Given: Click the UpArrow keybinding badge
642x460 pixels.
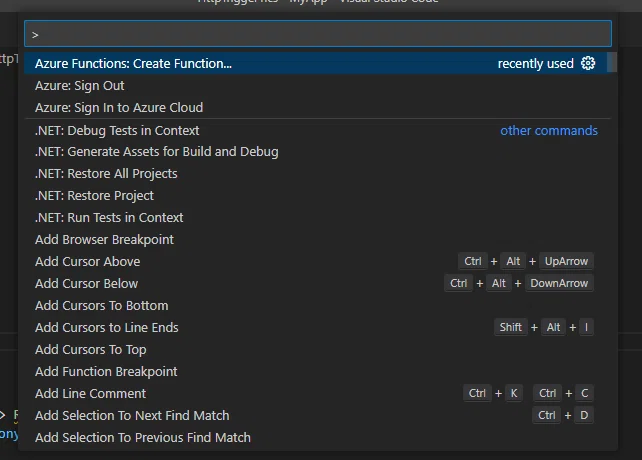Looking at the screenshot, I should [x=566, y=261].
